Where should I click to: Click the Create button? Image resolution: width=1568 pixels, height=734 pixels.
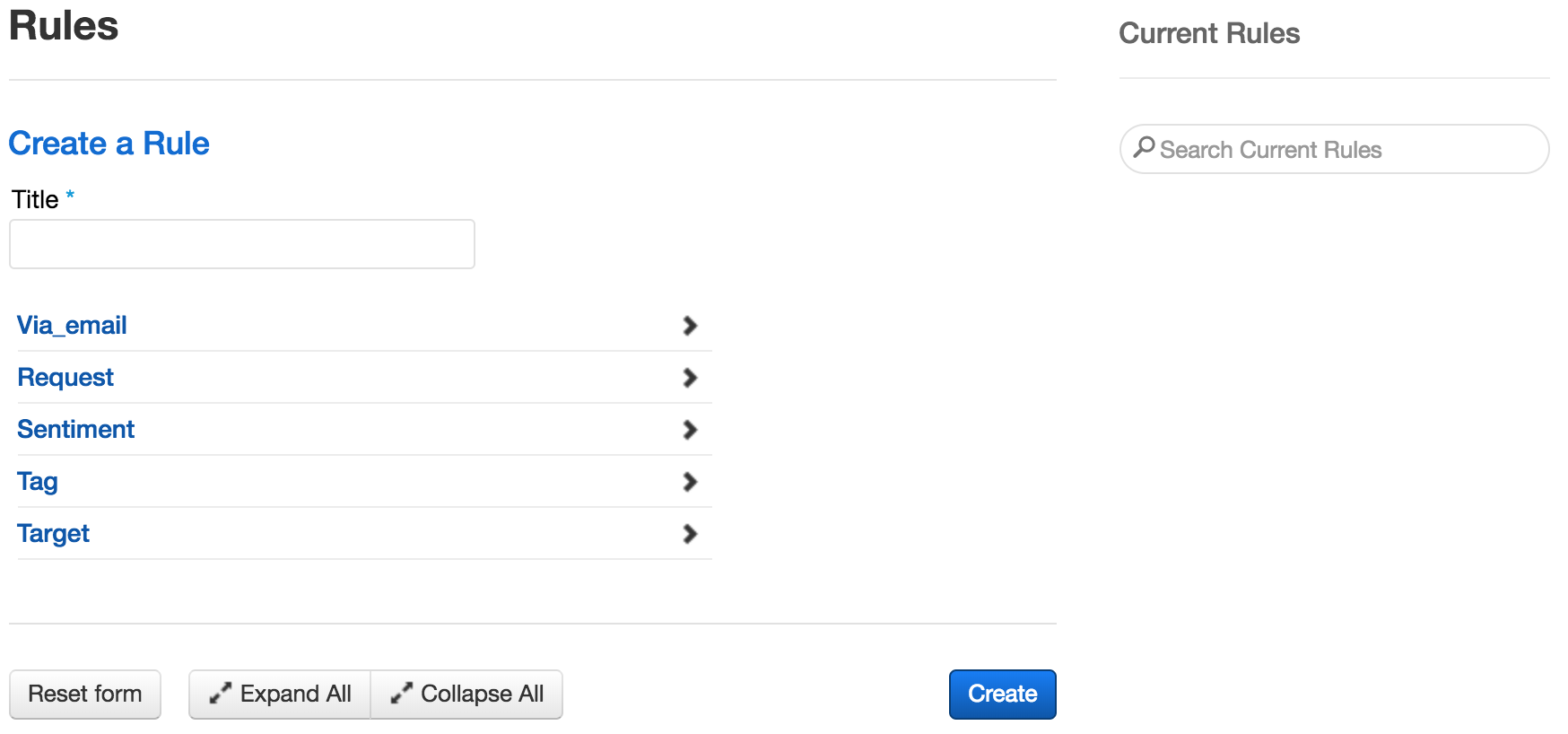pyautogui.click(x=1002, y=694)
